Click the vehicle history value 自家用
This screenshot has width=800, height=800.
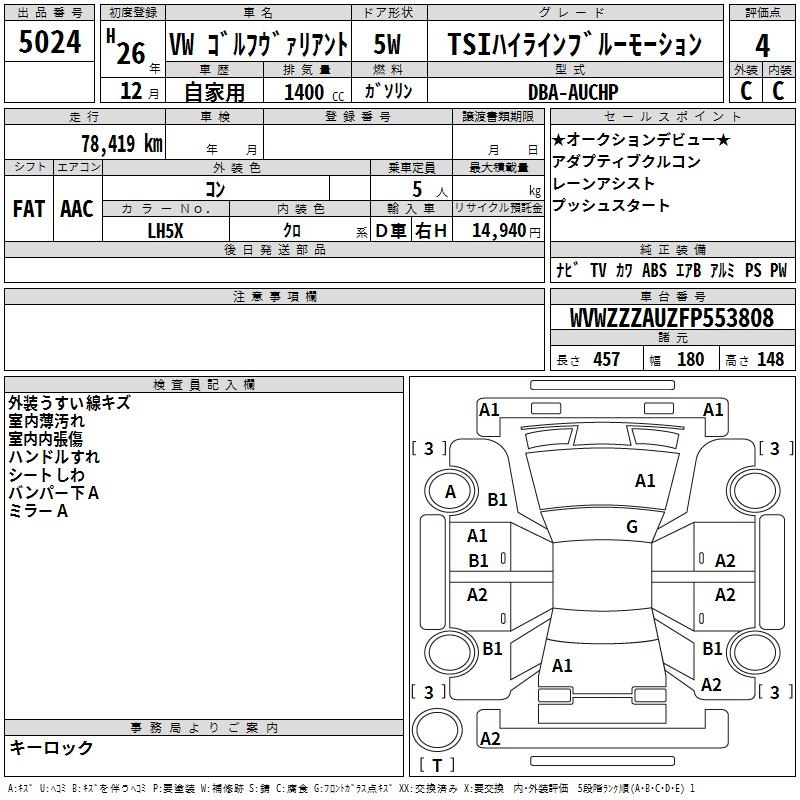point(214,92)
